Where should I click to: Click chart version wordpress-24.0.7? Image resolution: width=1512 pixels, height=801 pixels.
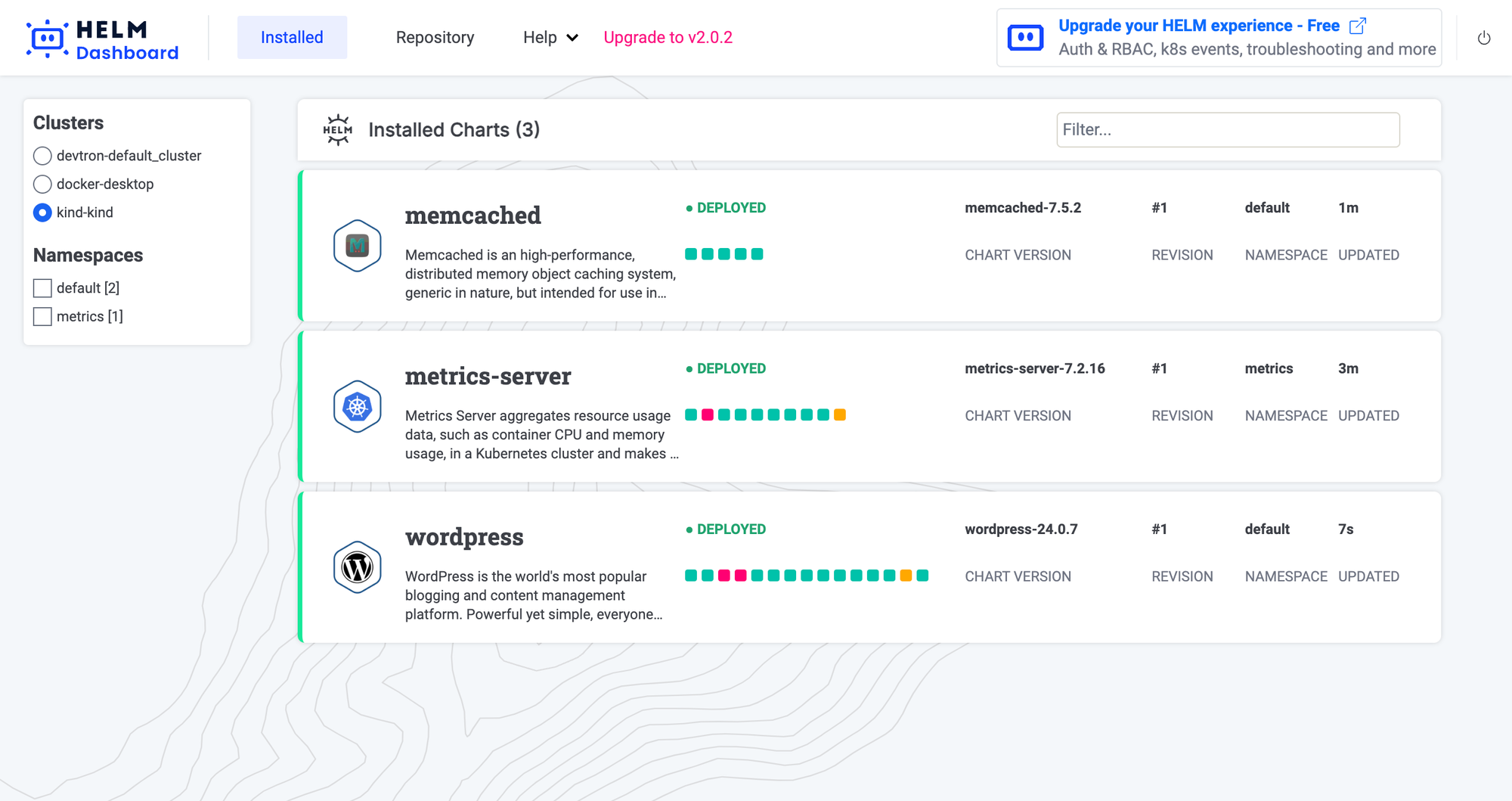tap(1021, 529)
